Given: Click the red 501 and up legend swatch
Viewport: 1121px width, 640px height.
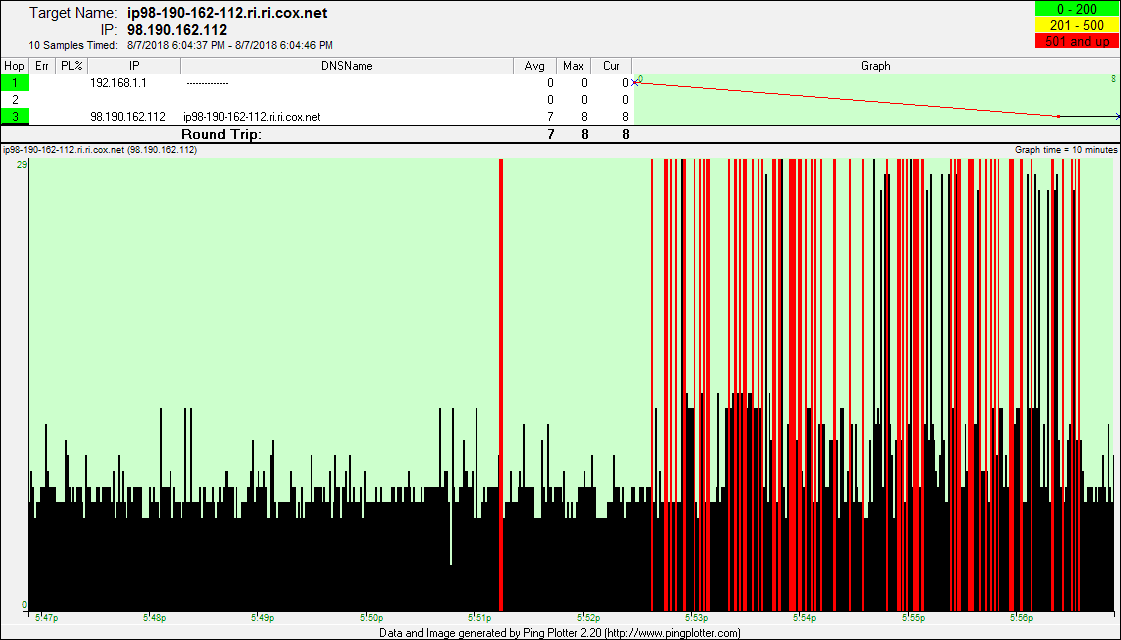Looking at the screenshot, I should click(x=1076, y=42).
